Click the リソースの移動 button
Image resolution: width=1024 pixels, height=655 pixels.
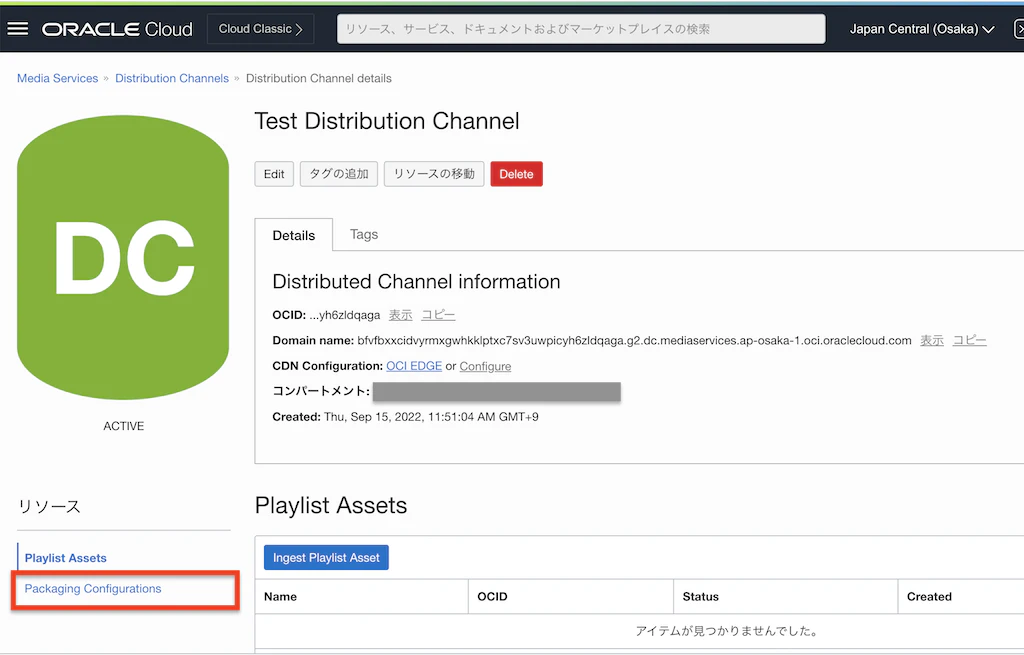coord(434,174)
